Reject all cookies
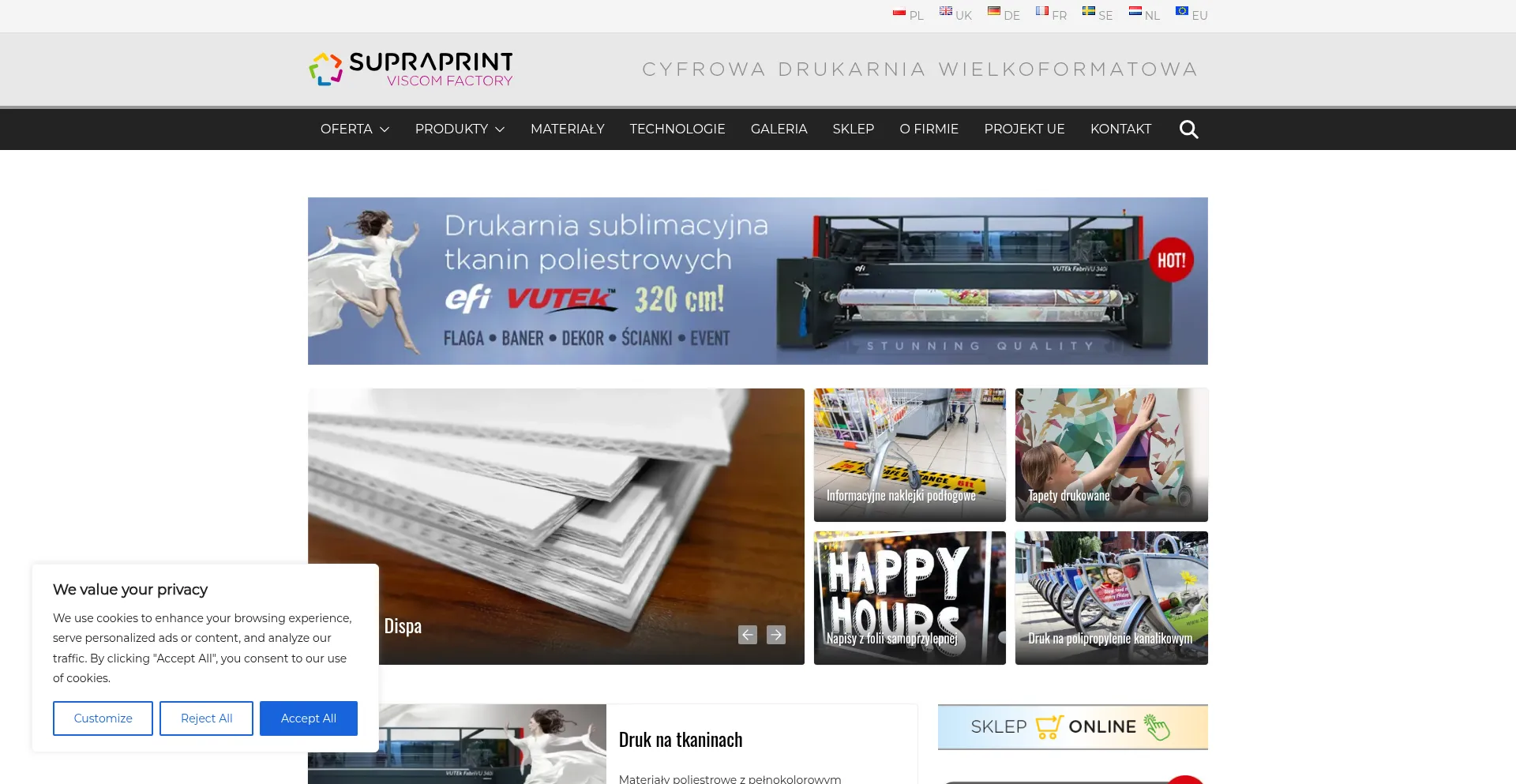The height and width of the screenshot is (784, 1516). tap(206, 718)
